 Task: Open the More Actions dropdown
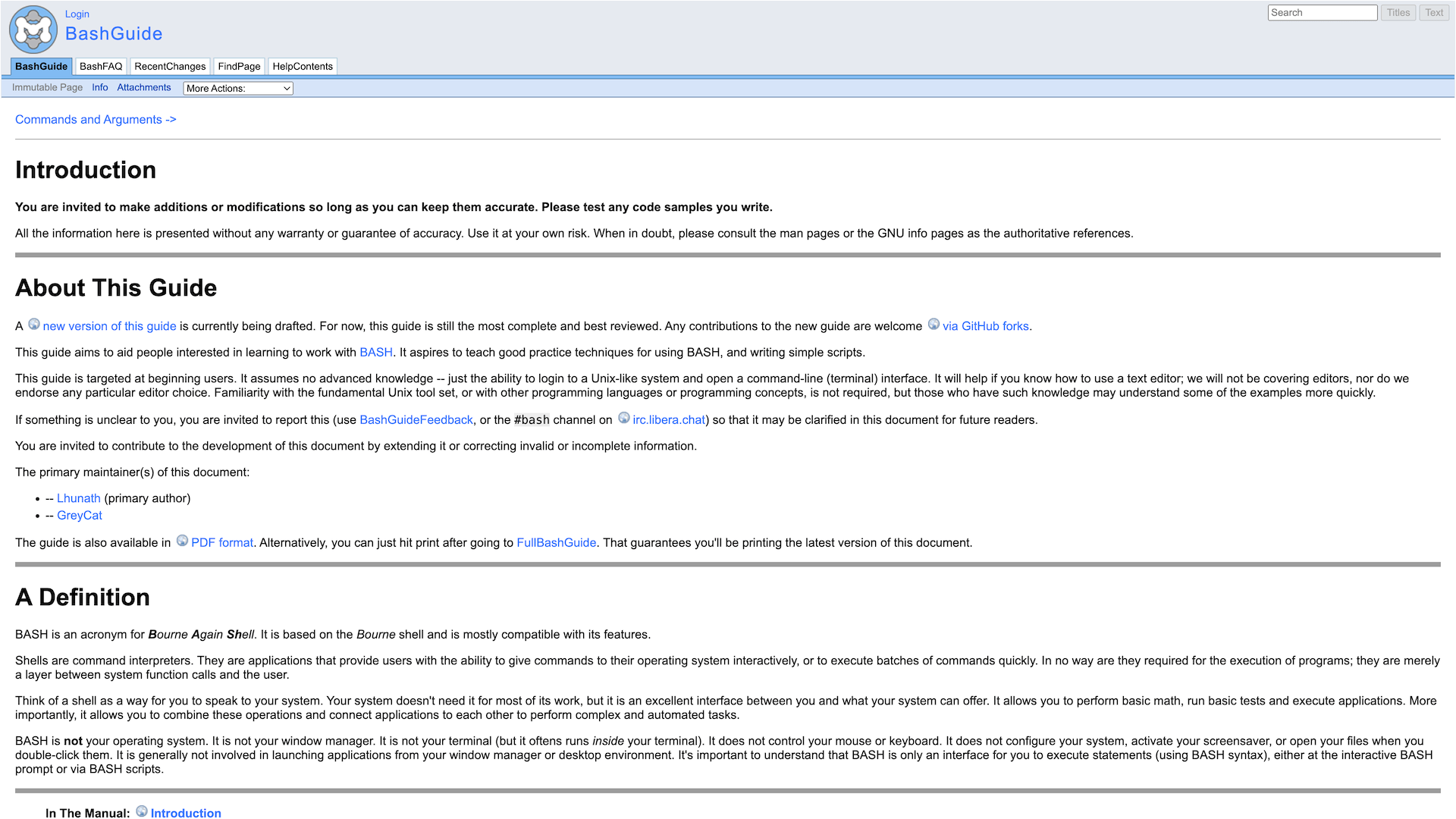tap(238, 88)
